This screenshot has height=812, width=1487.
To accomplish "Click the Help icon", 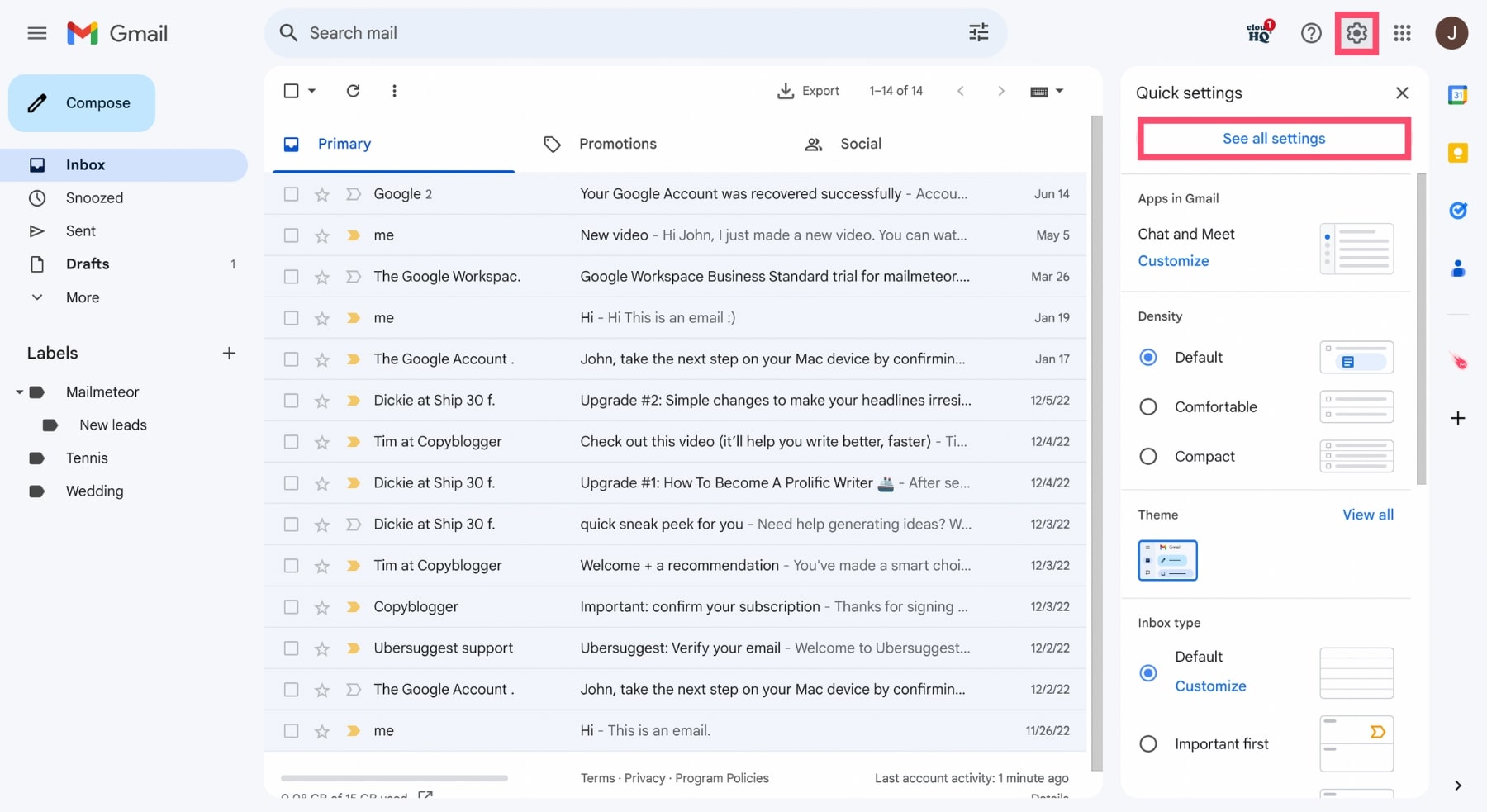I will click(1311, 33).
